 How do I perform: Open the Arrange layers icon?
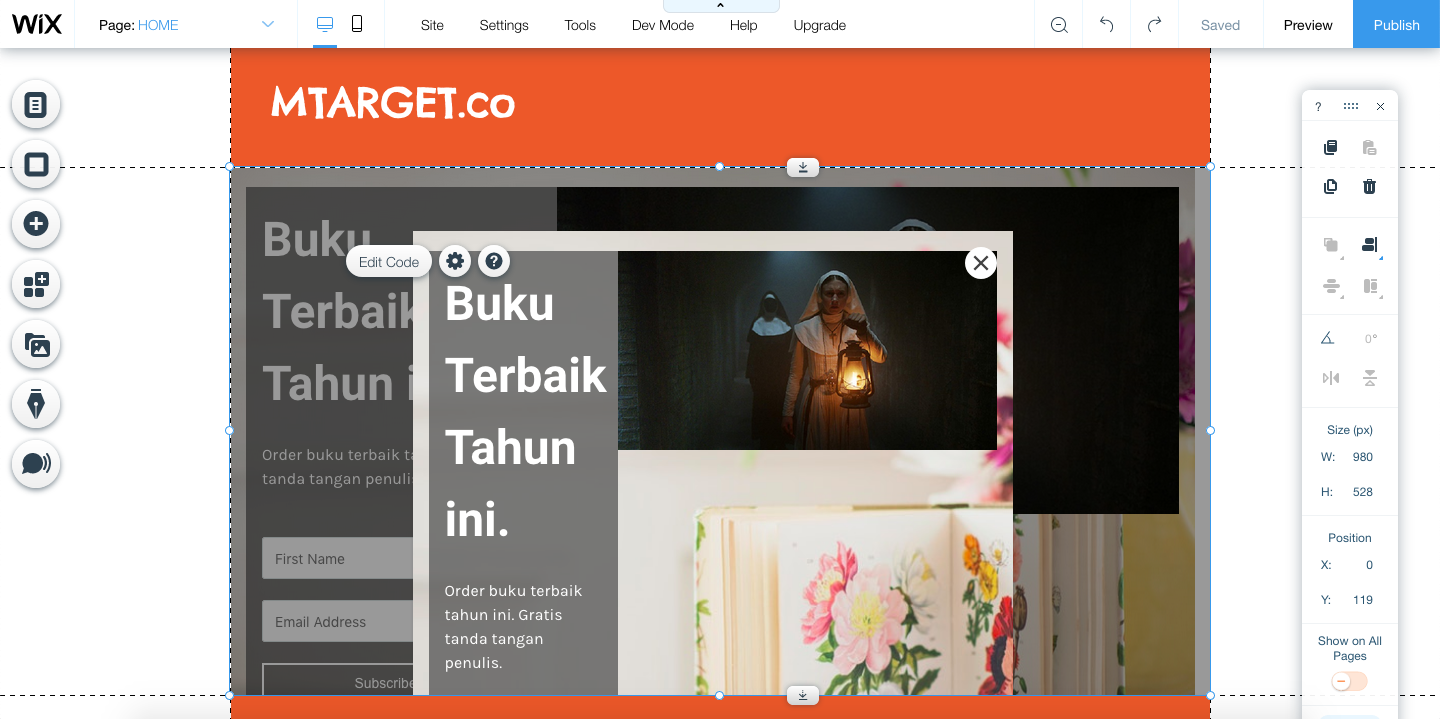pos(1331,245)
